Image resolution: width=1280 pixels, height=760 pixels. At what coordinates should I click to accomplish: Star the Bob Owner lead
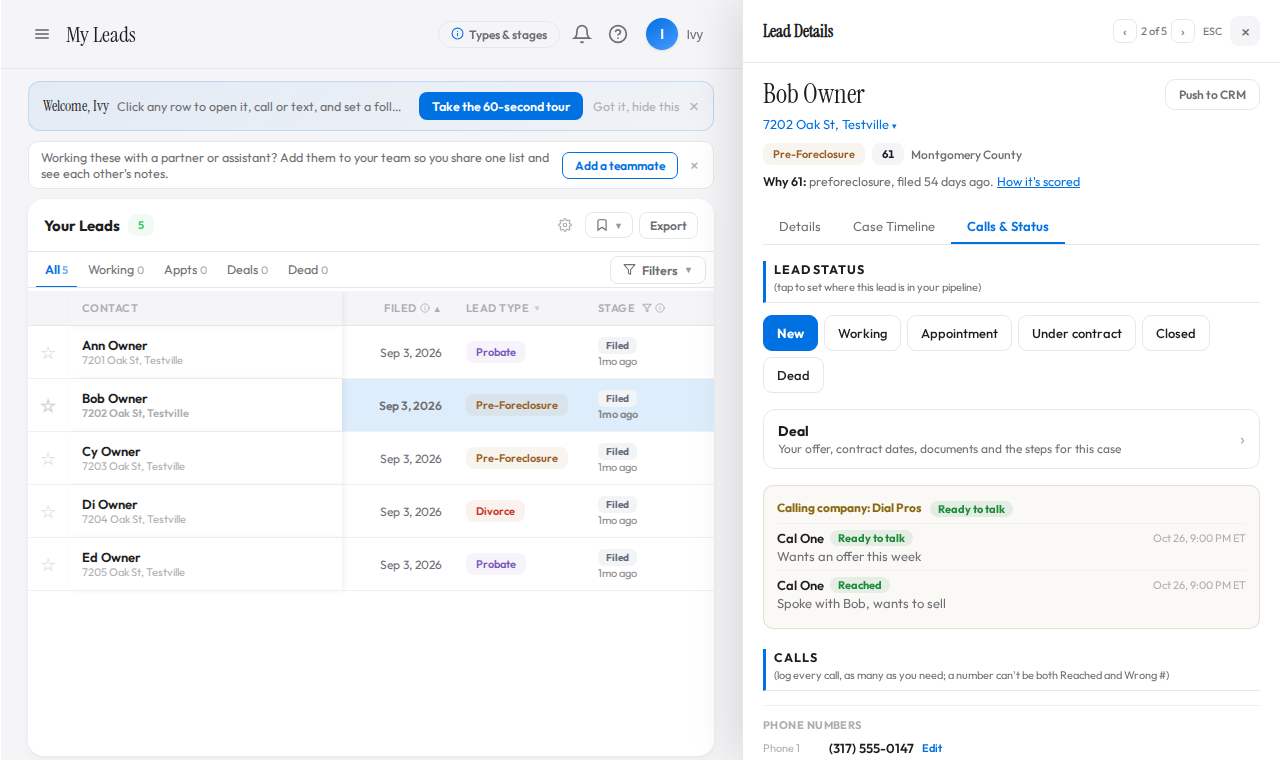pyautogui.click(x=48, y=405)
